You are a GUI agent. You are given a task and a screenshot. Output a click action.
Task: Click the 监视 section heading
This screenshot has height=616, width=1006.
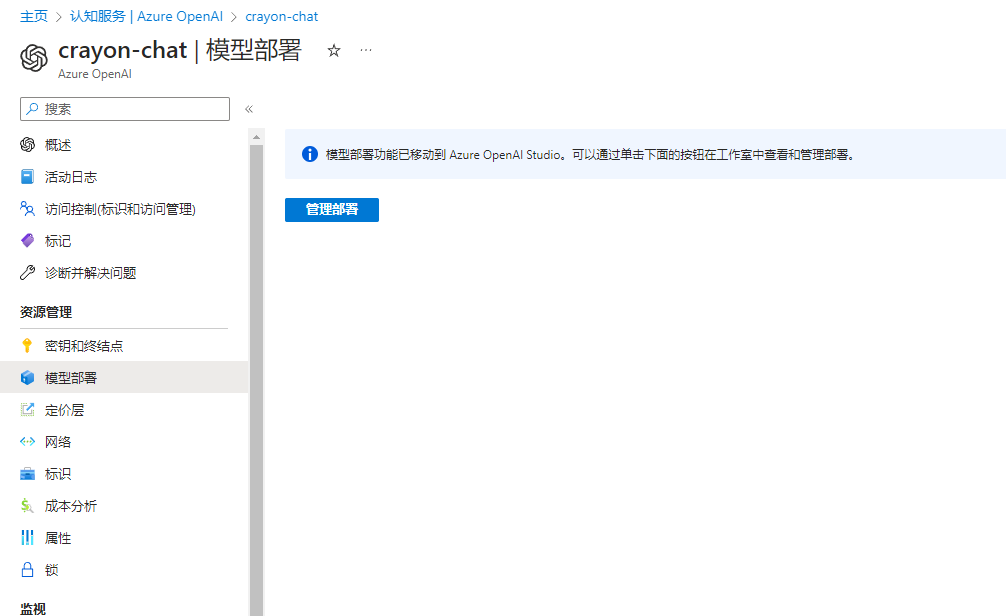click(x=33, y=609)
